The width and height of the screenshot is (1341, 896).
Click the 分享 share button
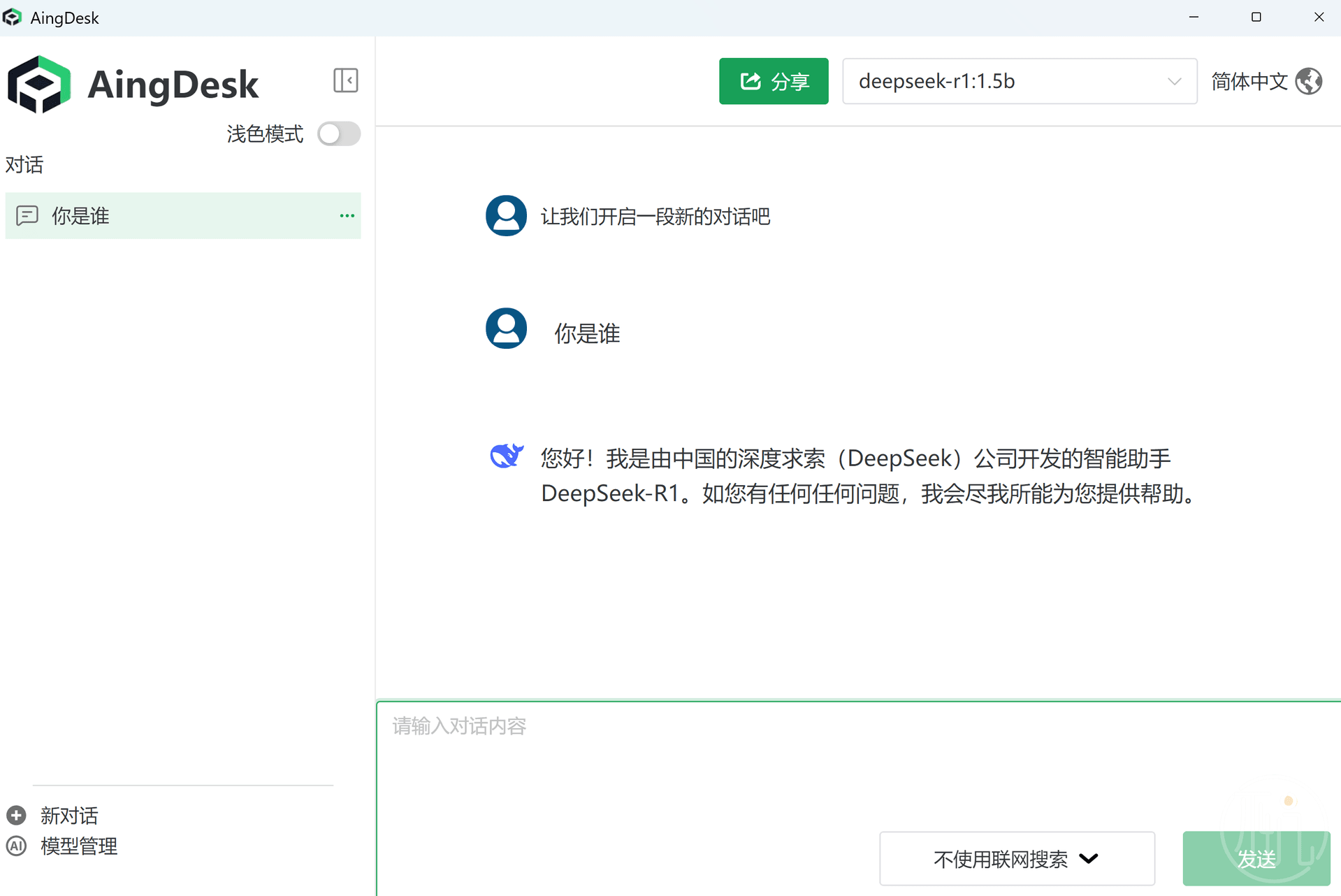click(x=774, y=81)
